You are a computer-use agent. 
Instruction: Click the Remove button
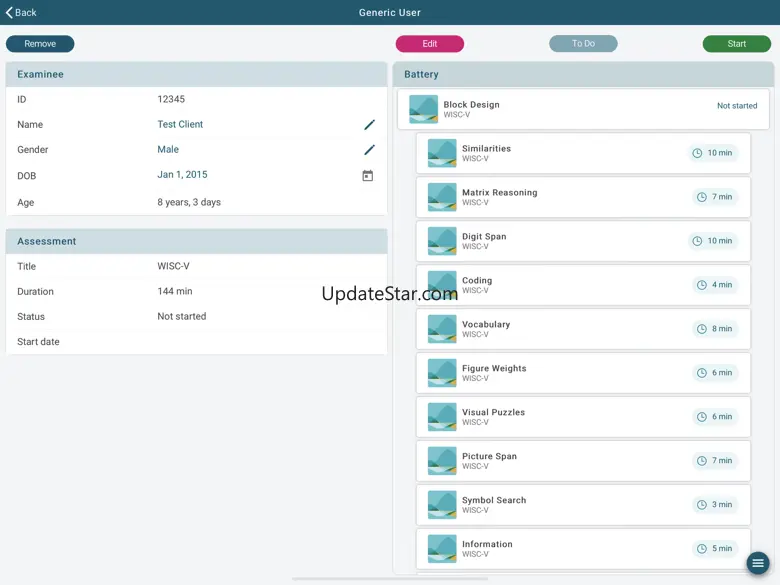tap(40, 44)
